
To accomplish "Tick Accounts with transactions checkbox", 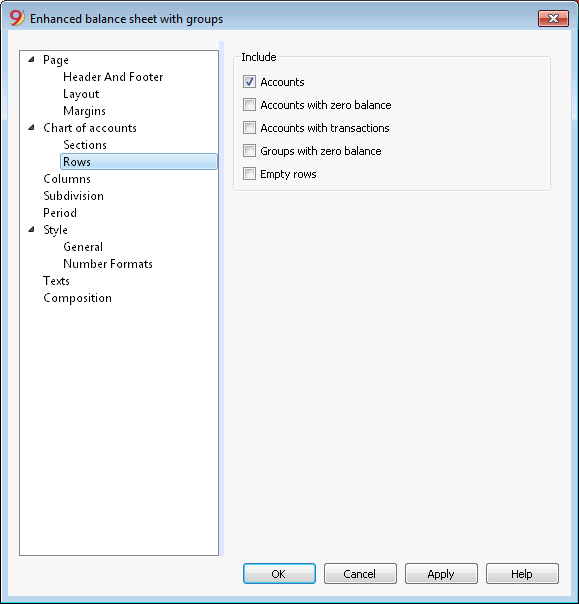I will pyautogui.click(x=249, y=128).
